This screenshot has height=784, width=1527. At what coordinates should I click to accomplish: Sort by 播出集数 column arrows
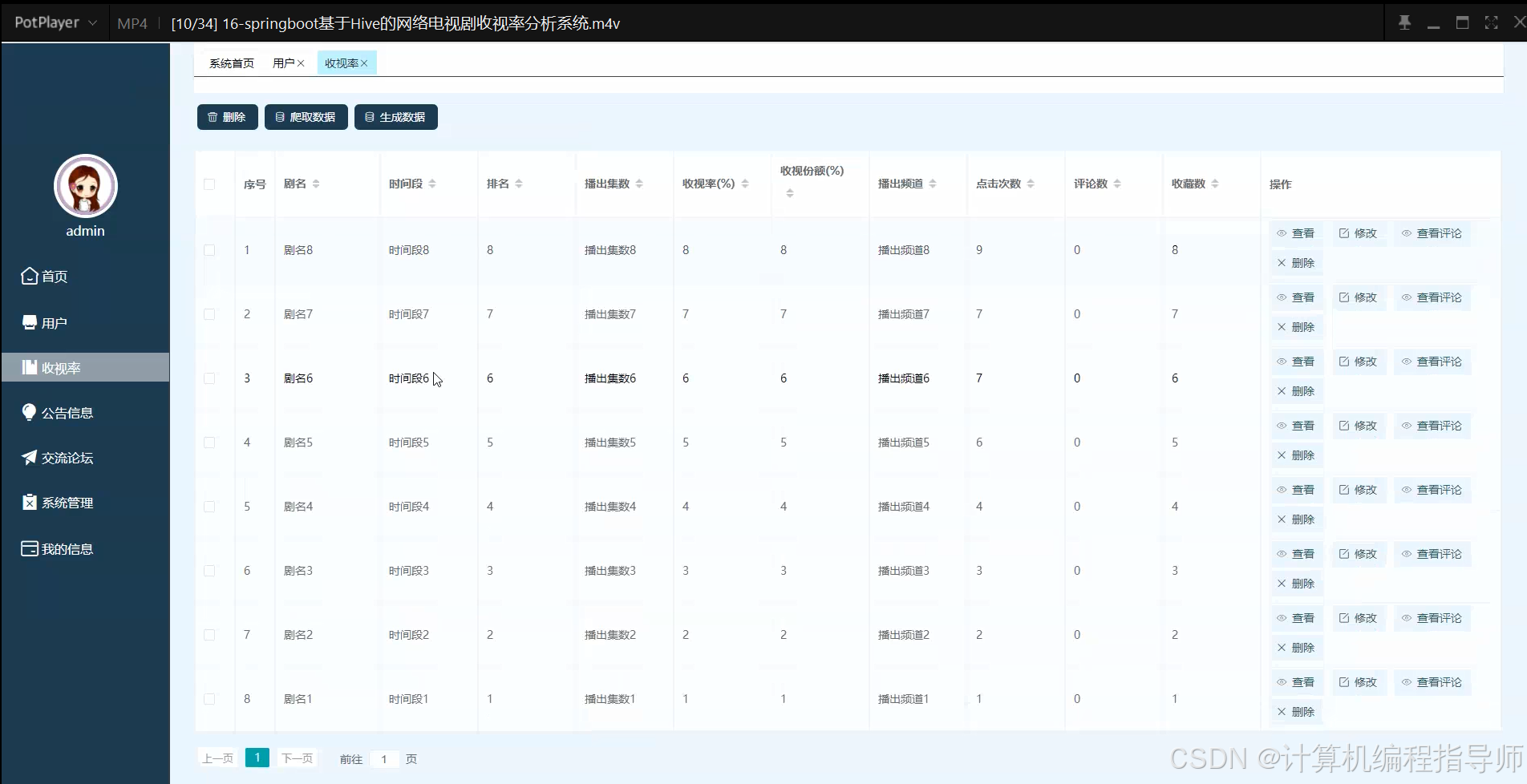point(639,184)
